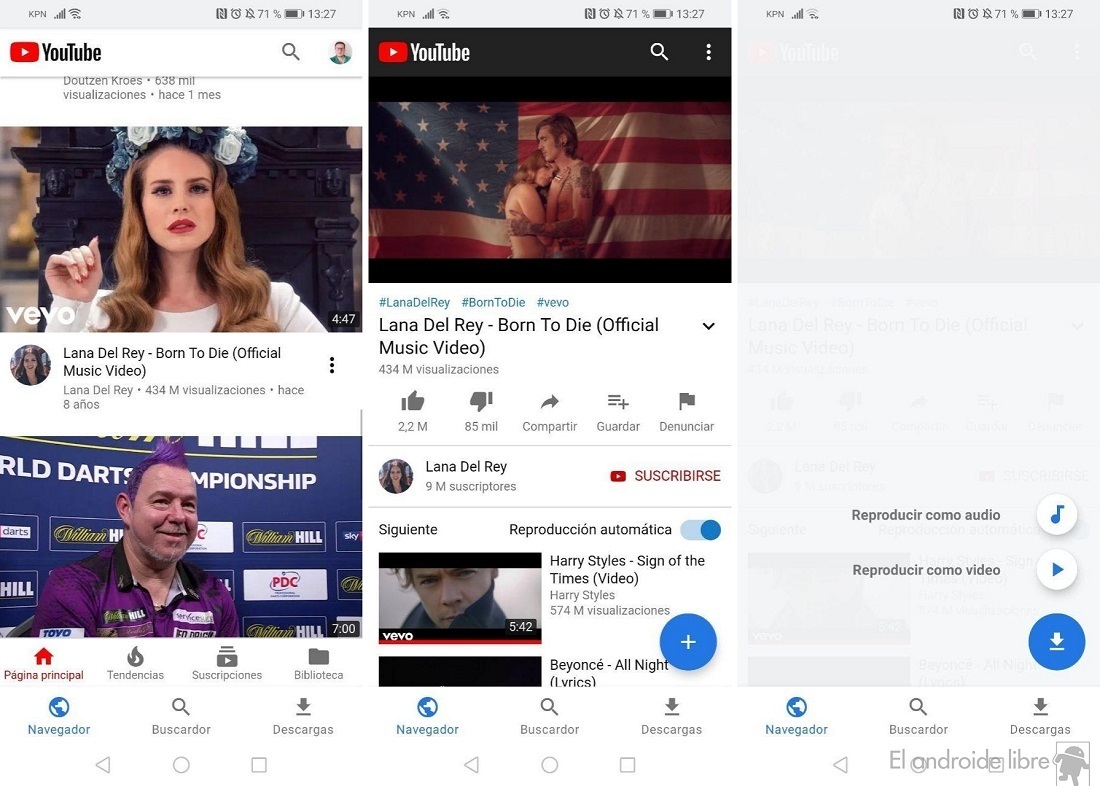The image size is (1100, 786).
Task: Select Buscador in the left screen's bottom bar
Action: point(181,717)
